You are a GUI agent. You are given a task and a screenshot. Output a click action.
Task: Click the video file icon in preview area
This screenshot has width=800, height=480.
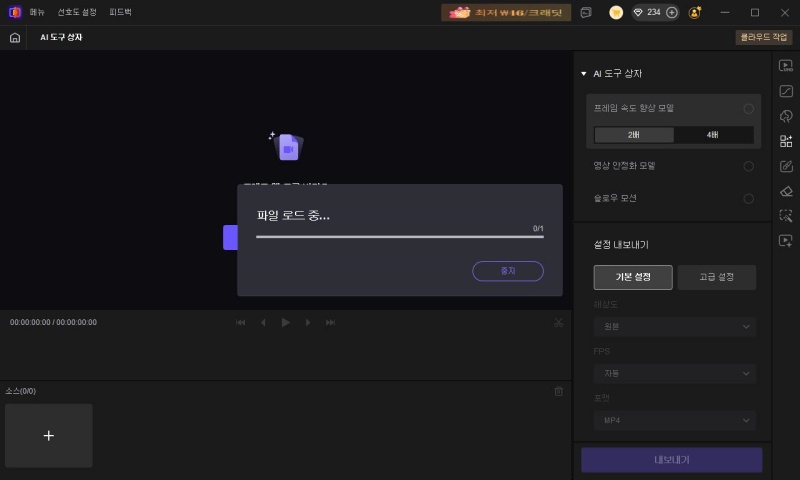288,146
